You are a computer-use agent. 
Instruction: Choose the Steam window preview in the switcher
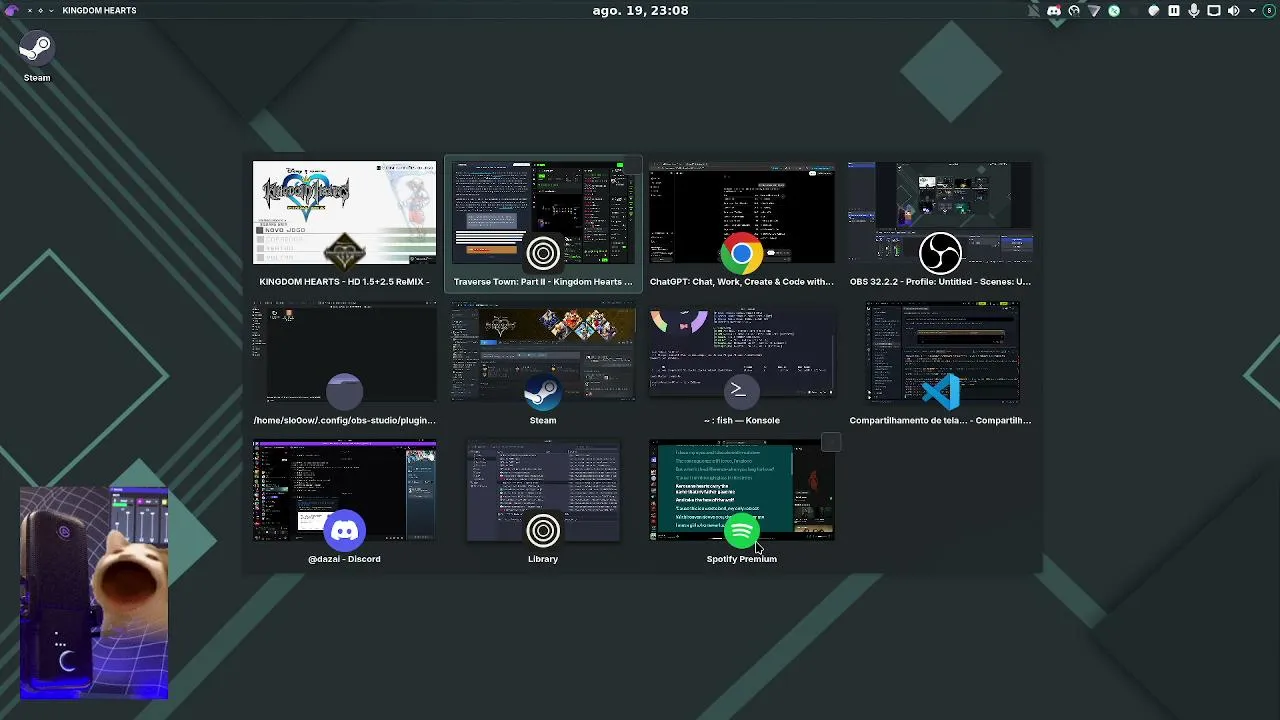coord(543,354)
